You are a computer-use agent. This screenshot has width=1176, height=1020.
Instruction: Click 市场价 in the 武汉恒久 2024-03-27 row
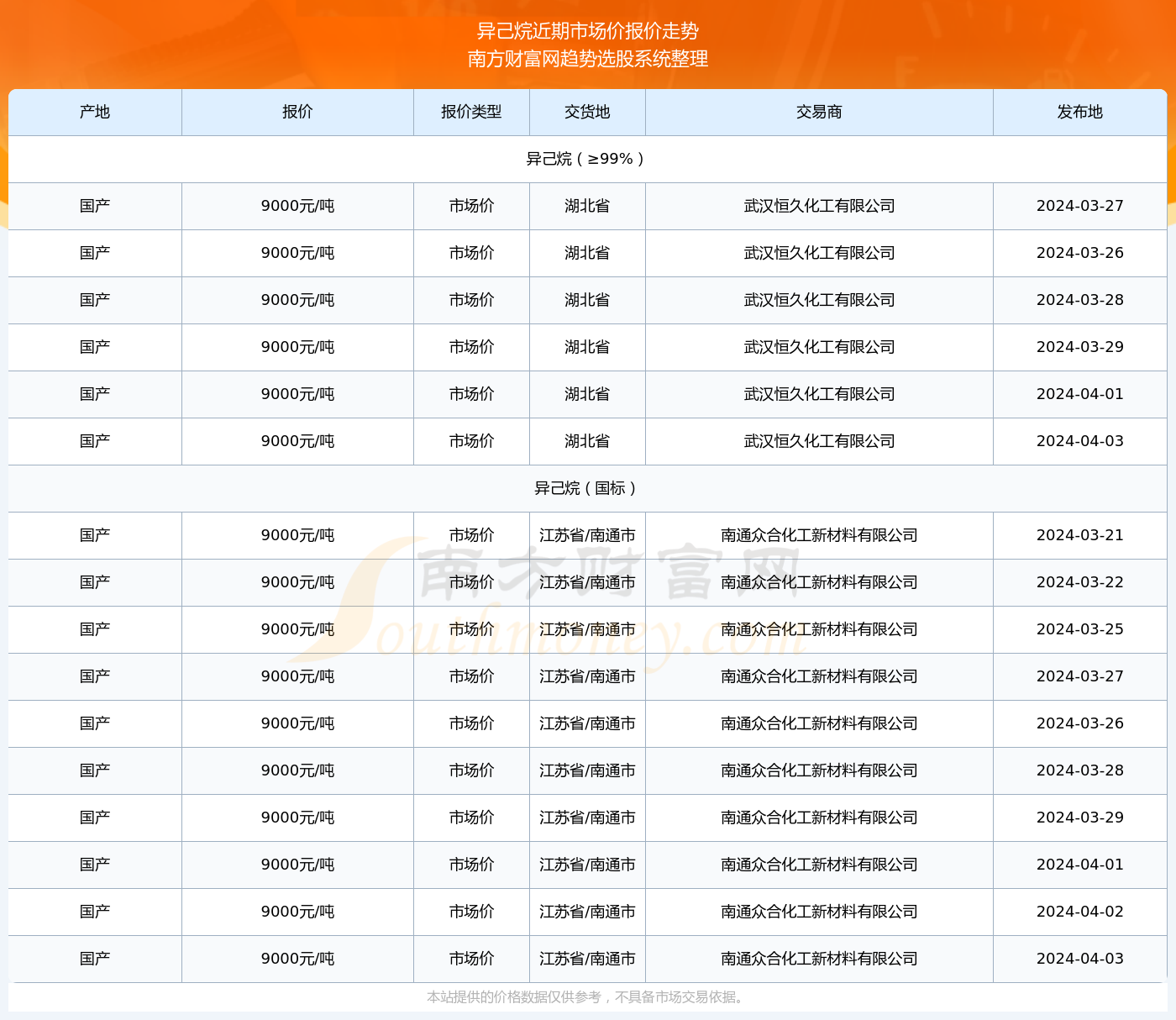tap(471, 206)
